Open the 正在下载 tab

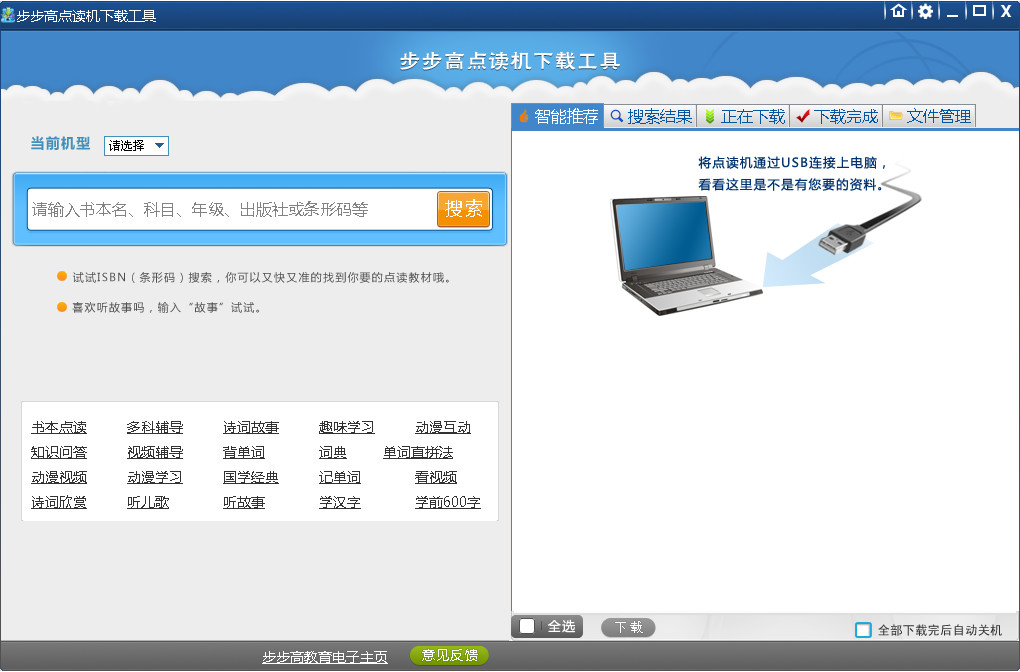tap(744, 116)
